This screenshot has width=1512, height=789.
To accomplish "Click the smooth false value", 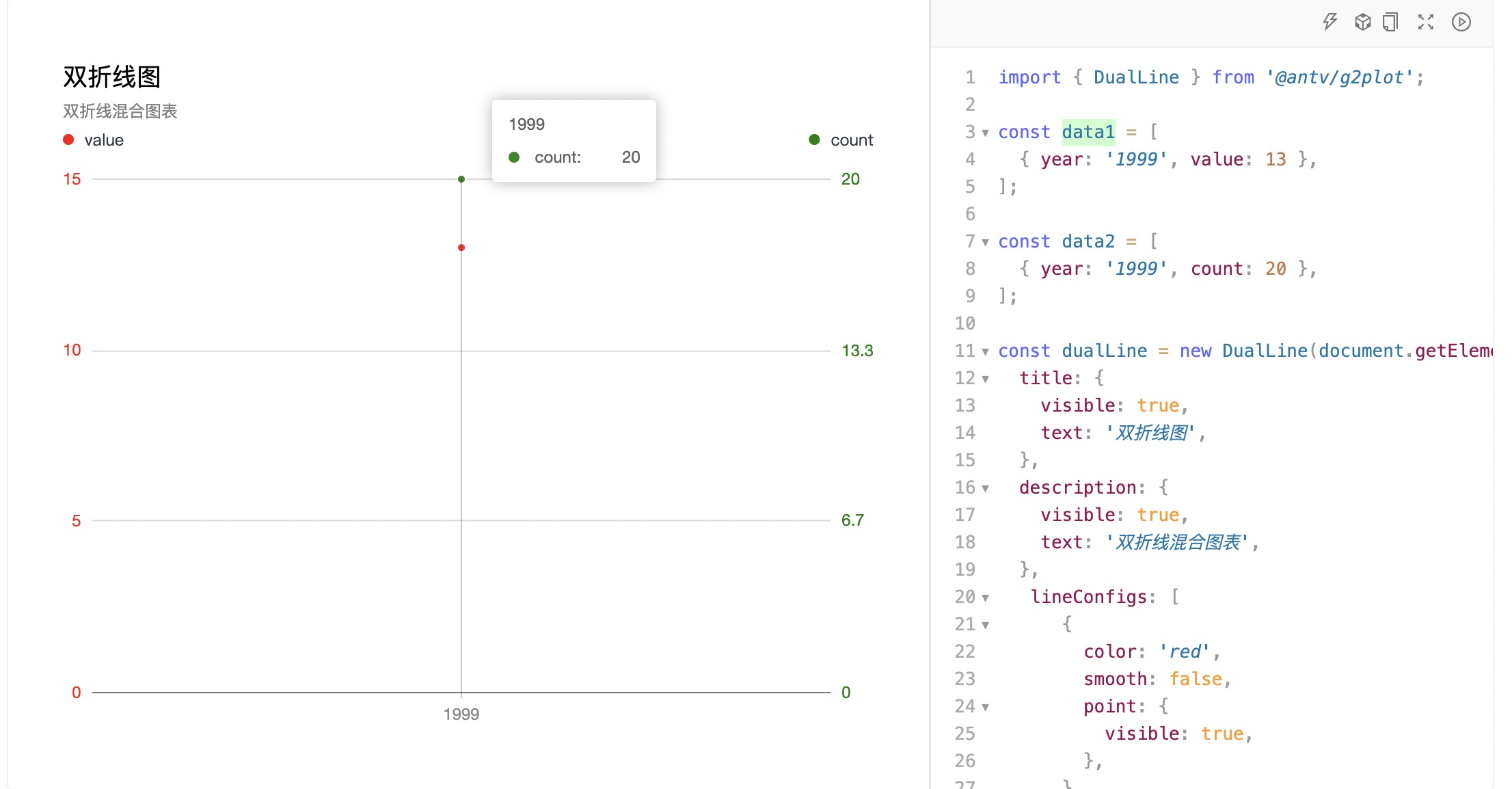I will point(1196,679).
